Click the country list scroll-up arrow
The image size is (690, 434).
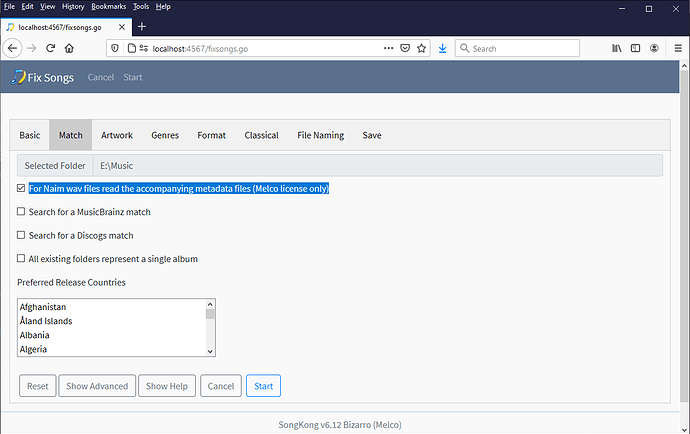pyautogui.click(x=210, y=304)
